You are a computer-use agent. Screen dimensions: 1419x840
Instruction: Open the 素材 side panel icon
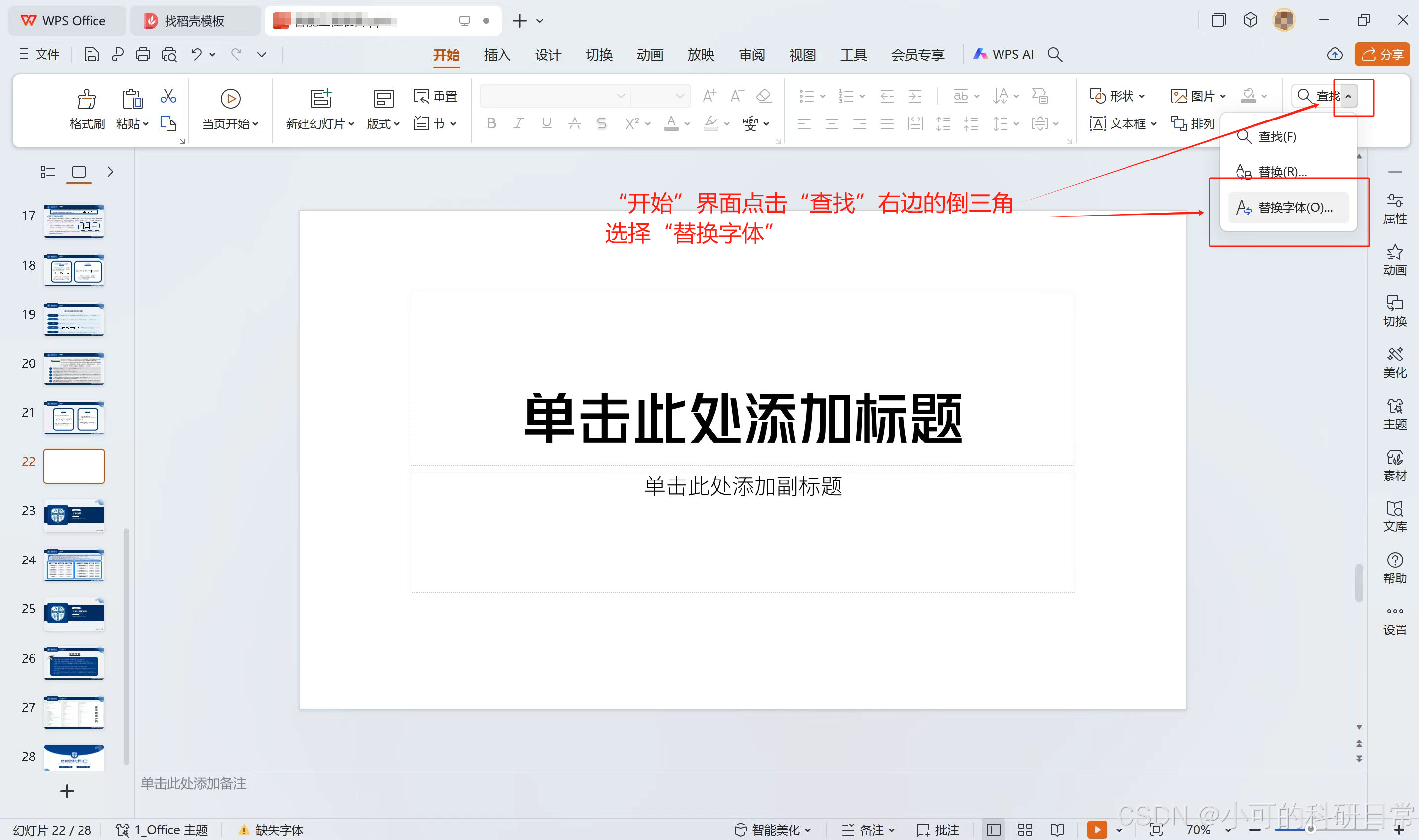point(1394,465)
